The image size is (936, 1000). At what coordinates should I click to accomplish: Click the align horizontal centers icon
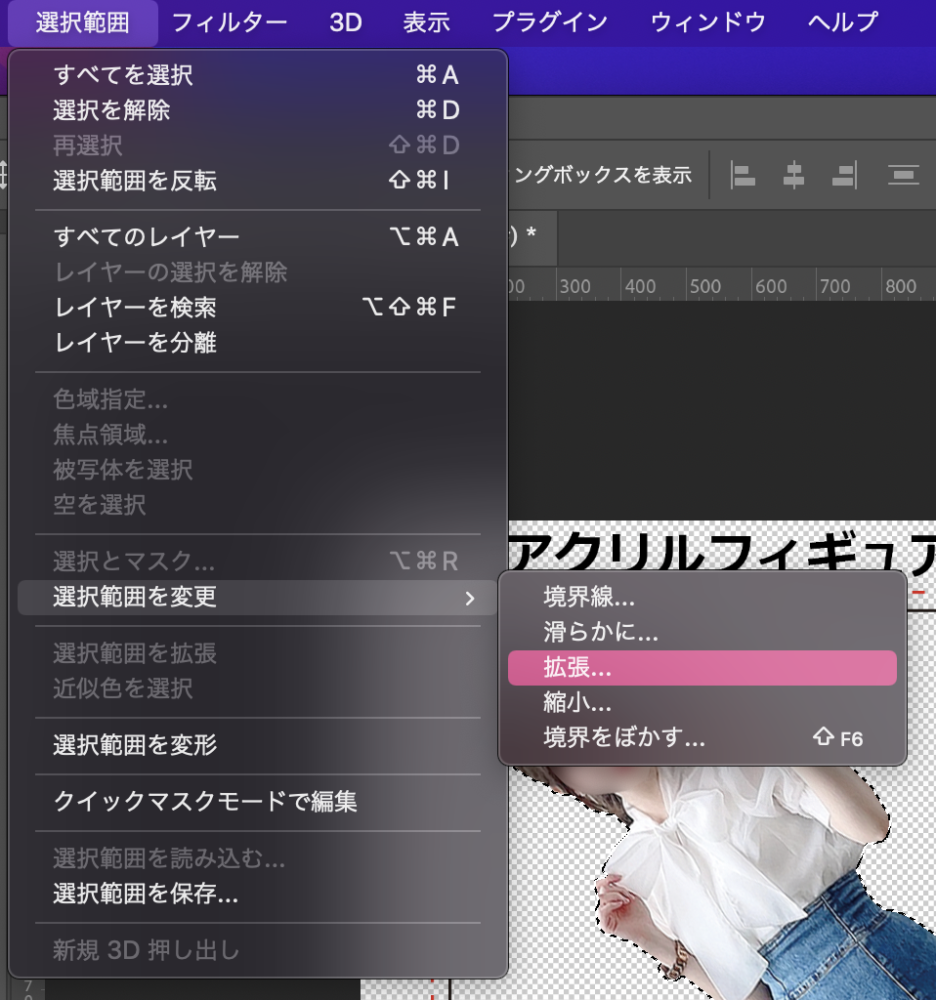point(794,175)
